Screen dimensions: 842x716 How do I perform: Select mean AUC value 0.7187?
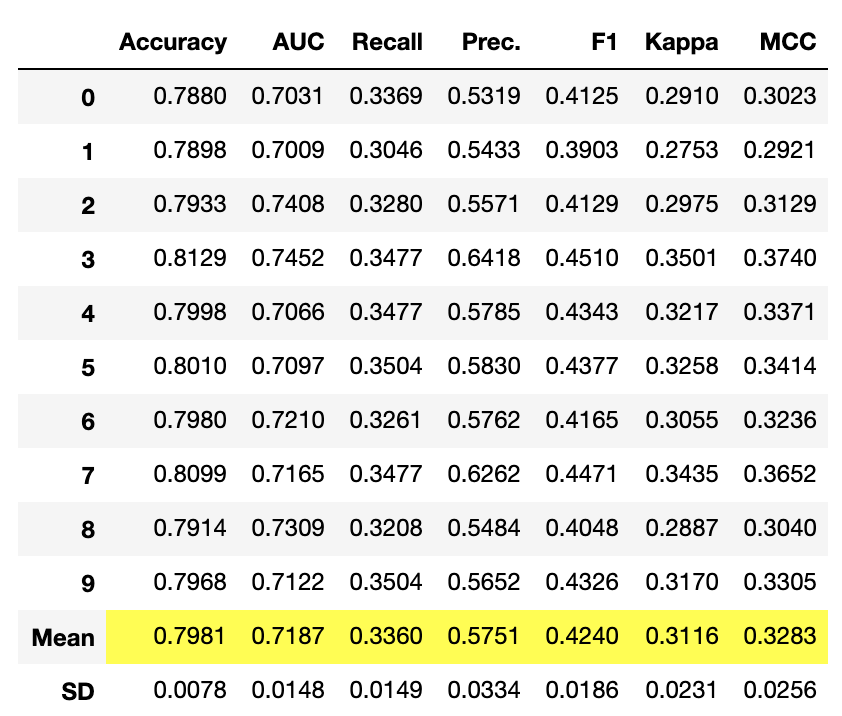pos(288,636)
